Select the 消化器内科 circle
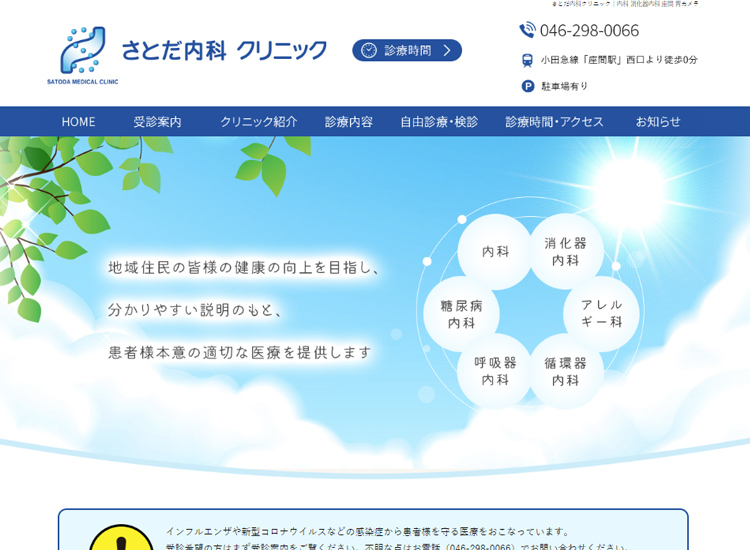The image size is (750, 550). pyautogui.click(x=566, y=252)
